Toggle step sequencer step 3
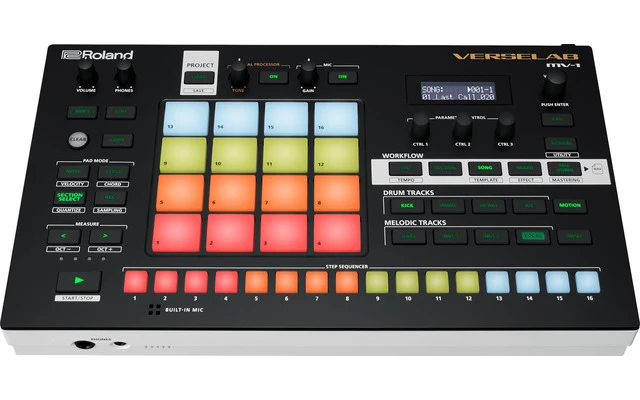Viewport: 640px width, 400px height. pos(196,282)
